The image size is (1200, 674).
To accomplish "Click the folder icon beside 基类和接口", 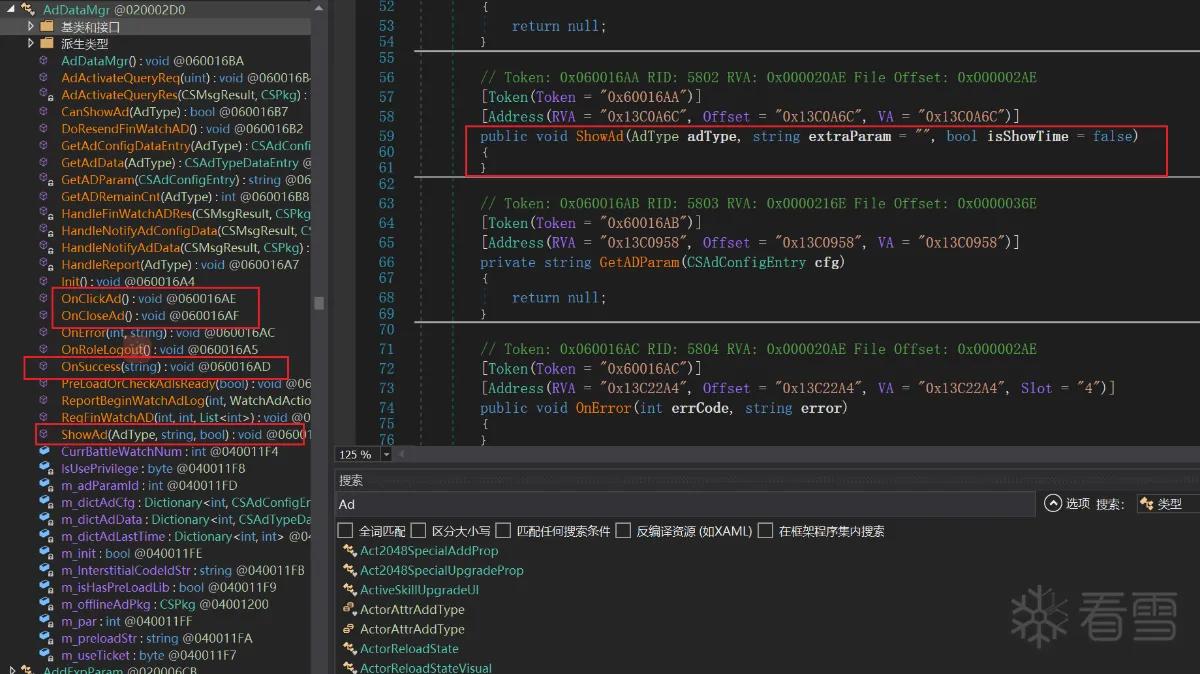I will [46, 26].
